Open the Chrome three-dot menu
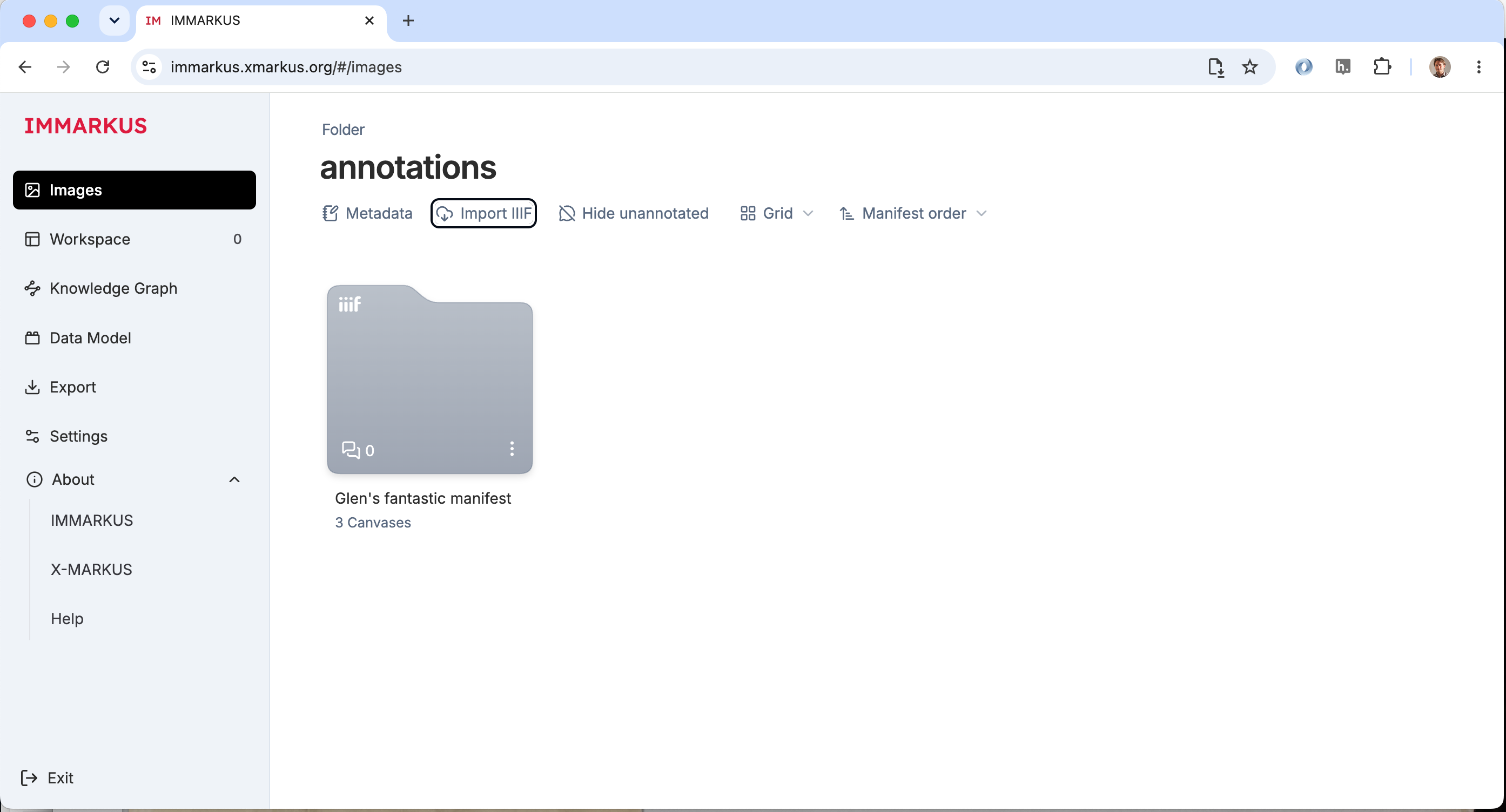The height and width of the screenshot is (812, 1506). [x=1479, y=67]
